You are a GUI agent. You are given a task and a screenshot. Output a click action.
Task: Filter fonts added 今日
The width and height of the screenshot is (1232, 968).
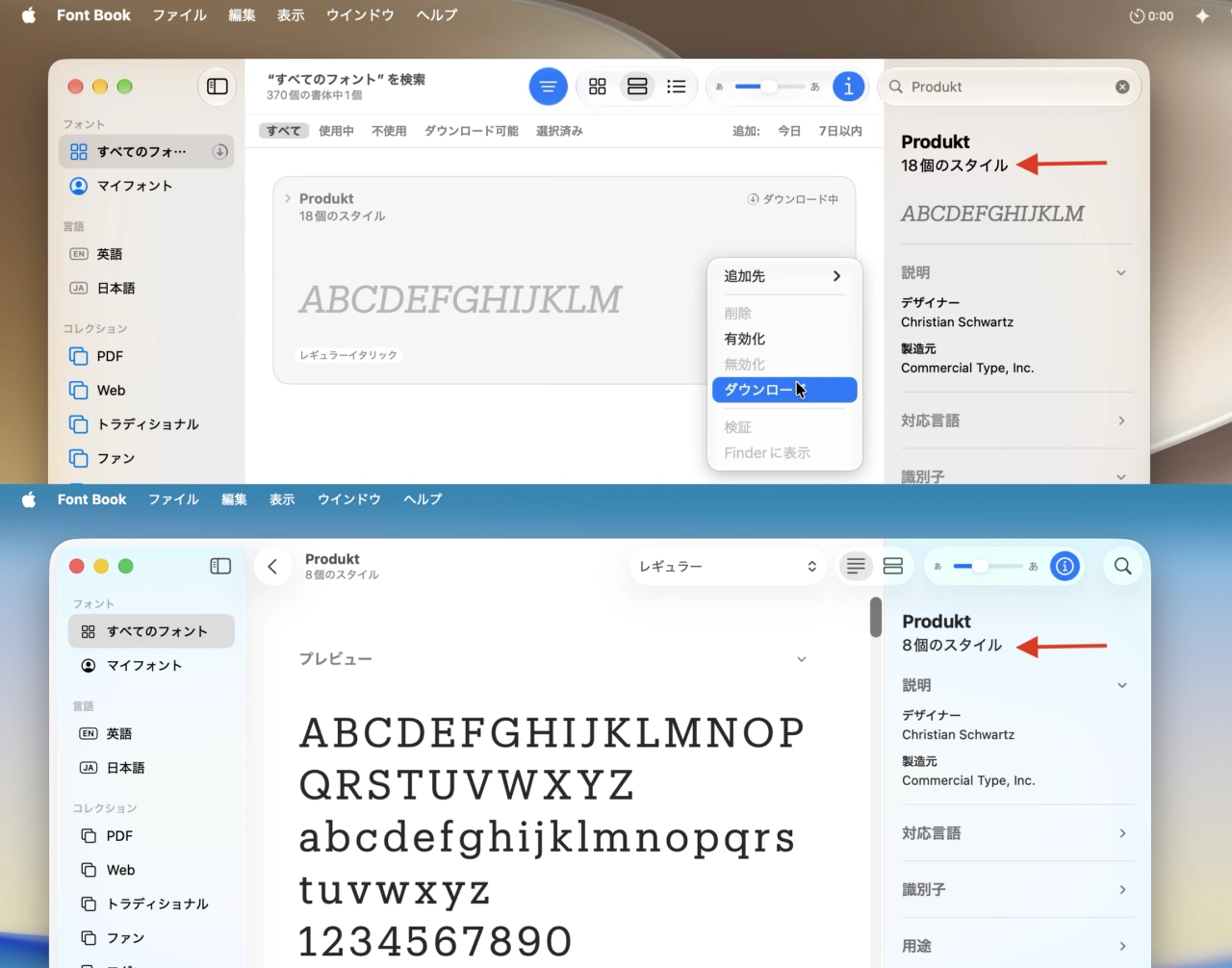click(x=789, y=131)
